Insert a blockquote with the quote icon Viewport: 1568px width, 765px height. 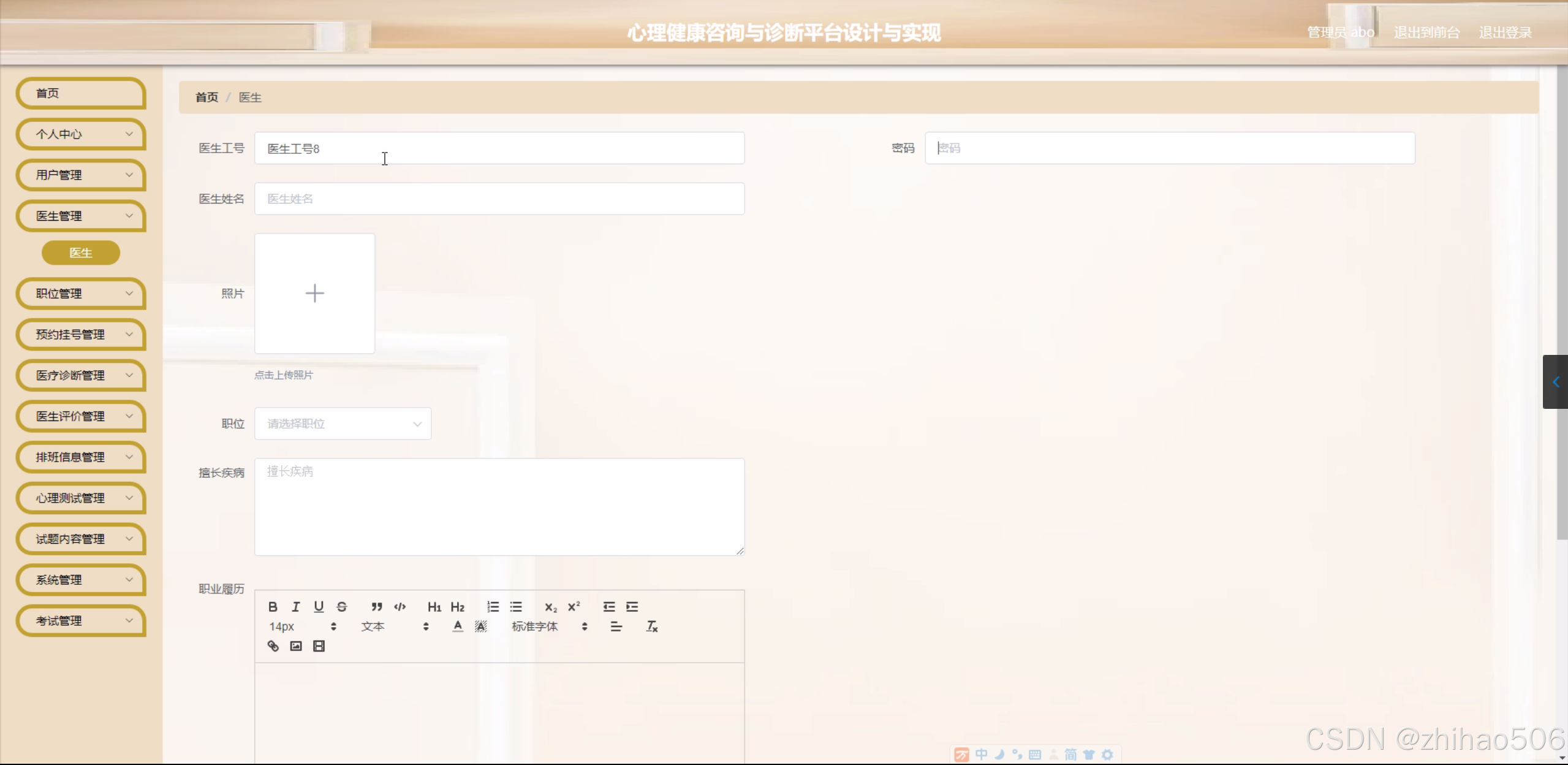[x=377, y=607]
